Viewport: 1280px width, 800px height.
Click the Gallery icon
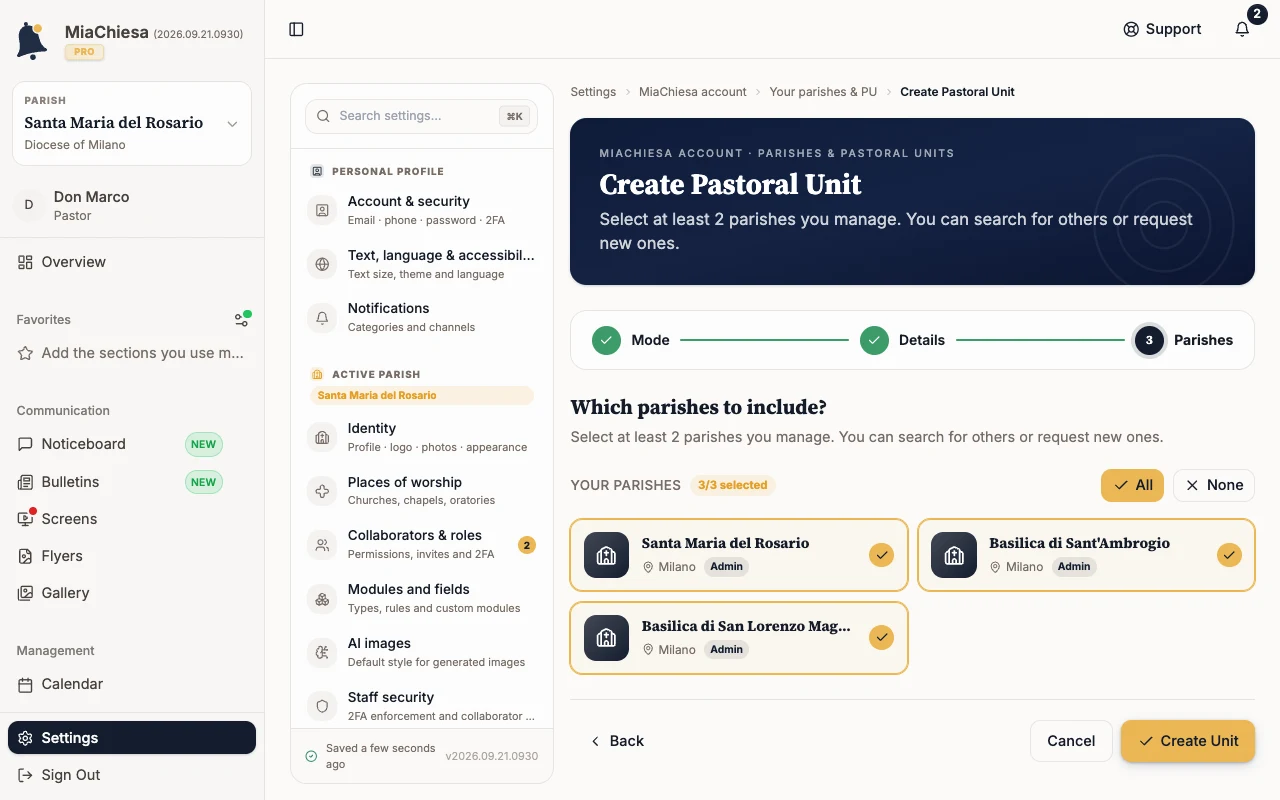point(25,593)
